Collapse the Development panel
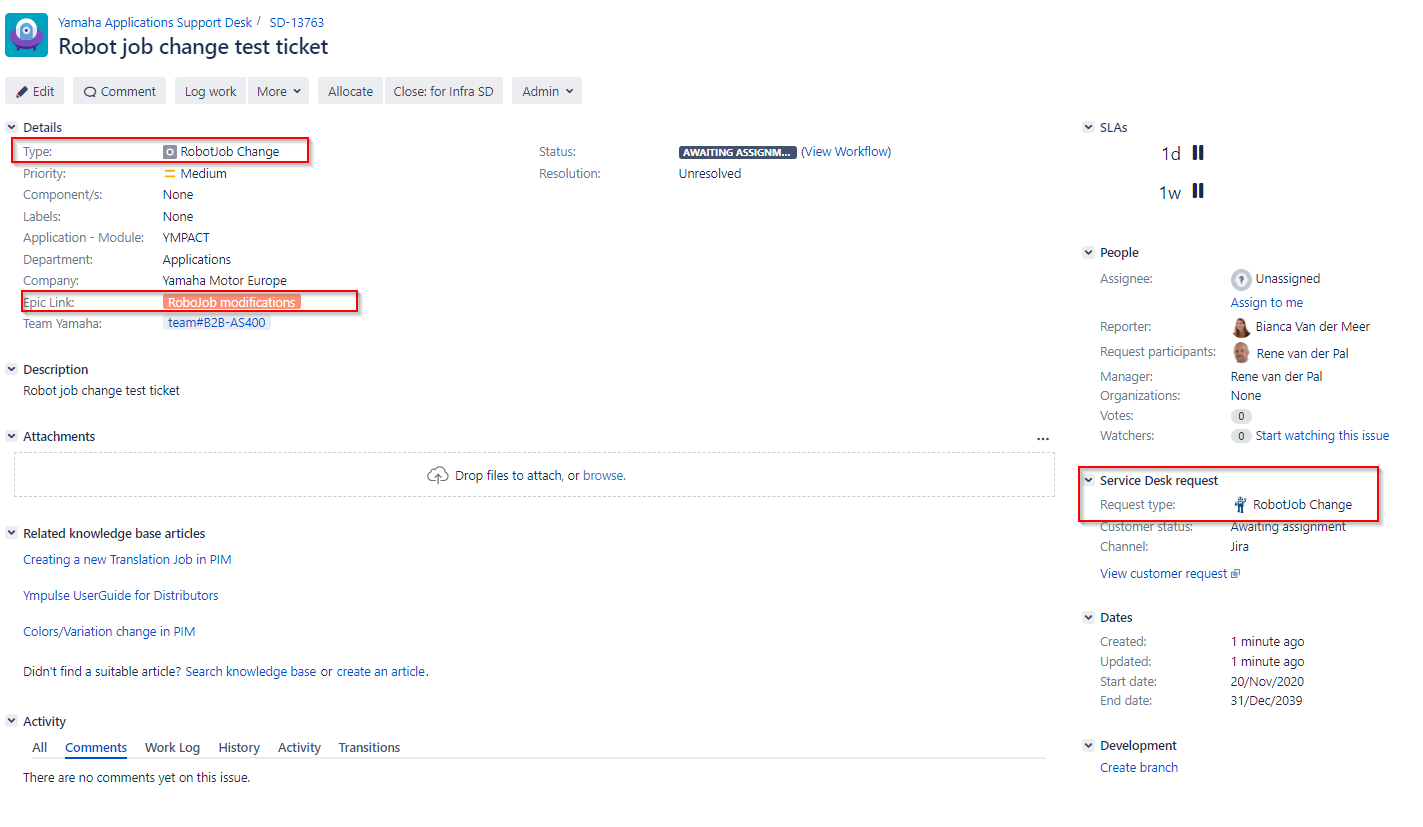The image size is (1423, 827). point(1088,745)
